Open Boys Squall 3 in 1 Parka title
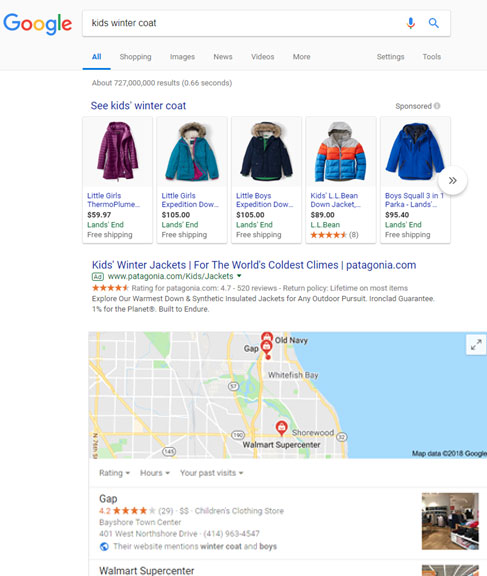 [414, 200]
